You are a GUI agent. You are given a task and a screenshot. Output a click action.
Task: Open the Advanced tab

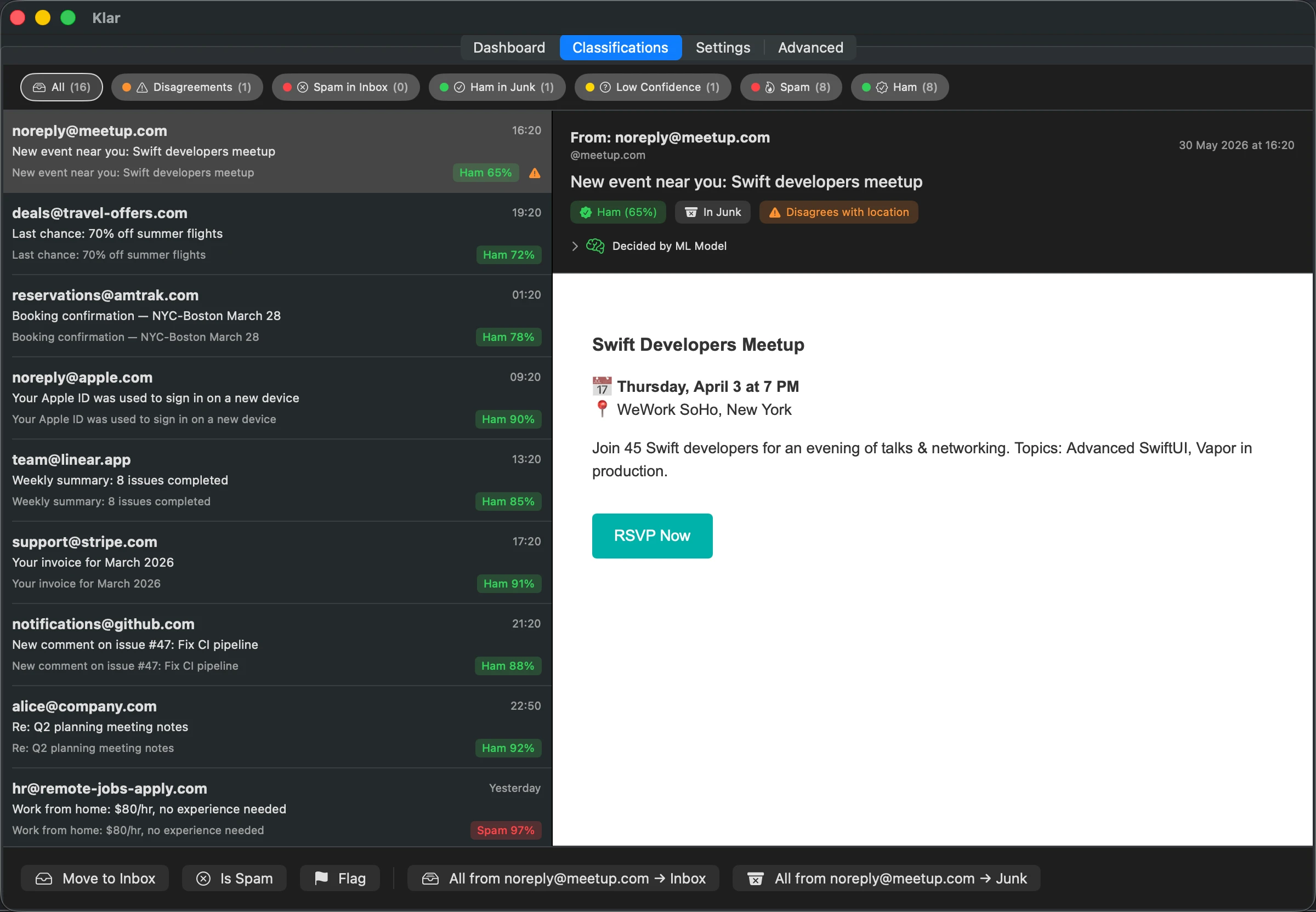(x=810, y=48)
